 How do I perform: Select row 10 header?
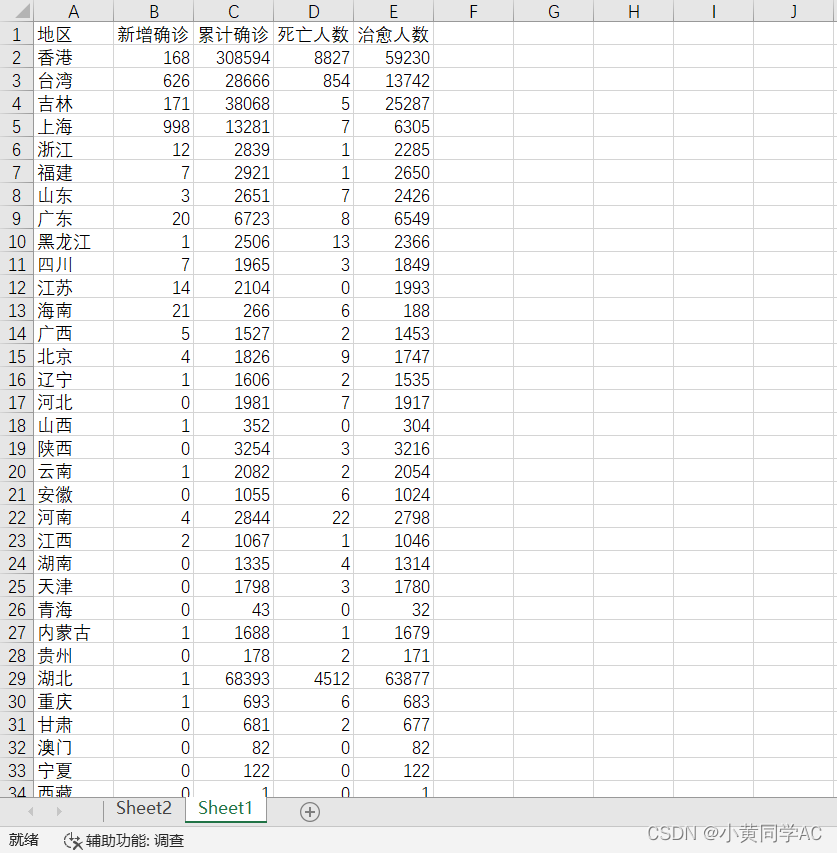tap(16, 242)
